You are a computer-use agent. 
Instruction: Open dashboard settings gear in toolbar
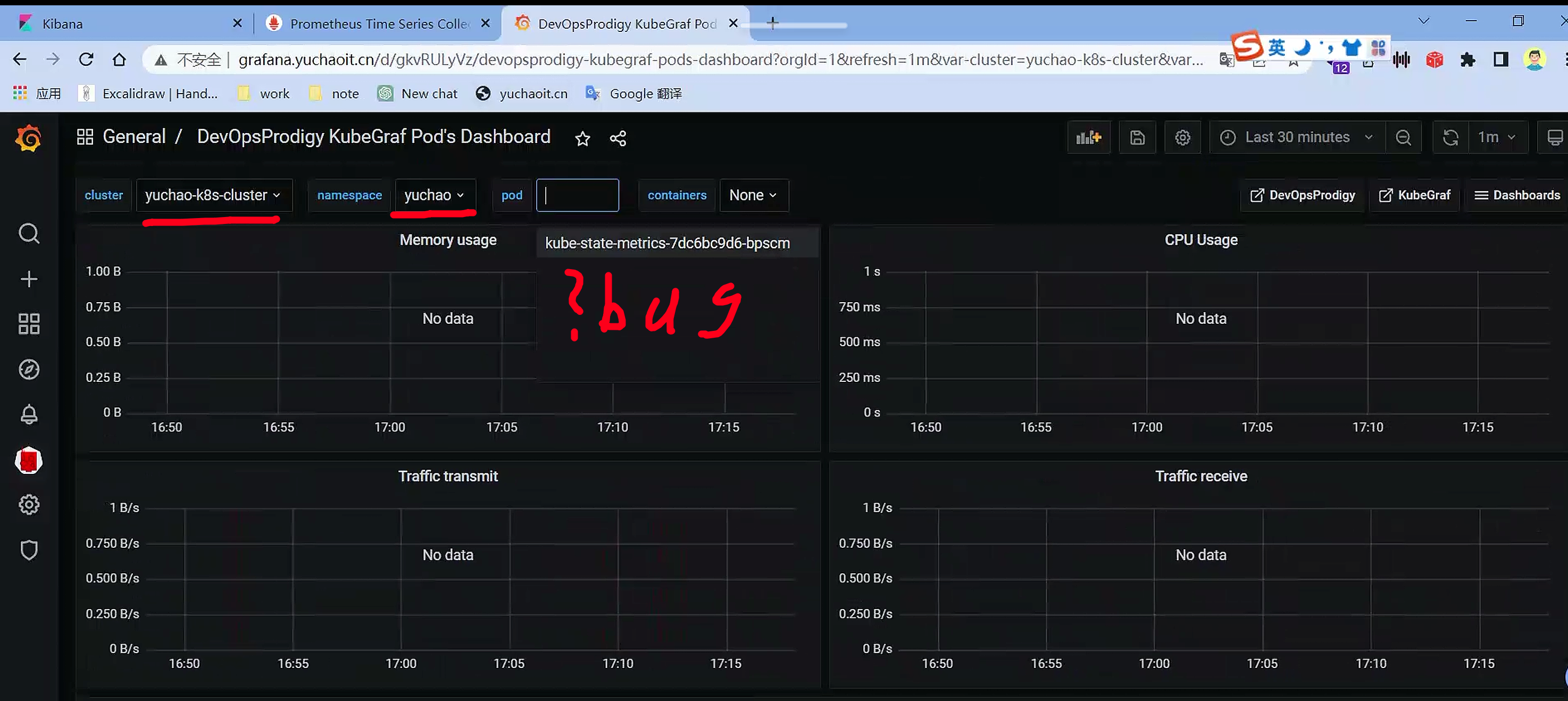[x=1182, y=138]
